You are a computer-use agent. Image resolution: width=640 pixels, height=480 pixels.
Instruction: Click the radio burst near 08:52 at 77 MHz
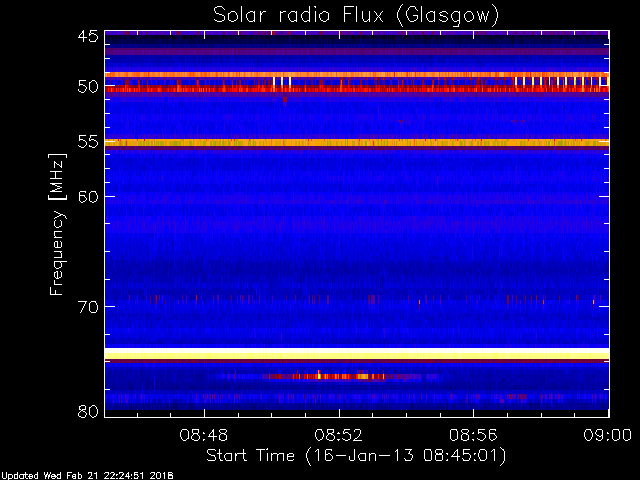pos(331,376)
